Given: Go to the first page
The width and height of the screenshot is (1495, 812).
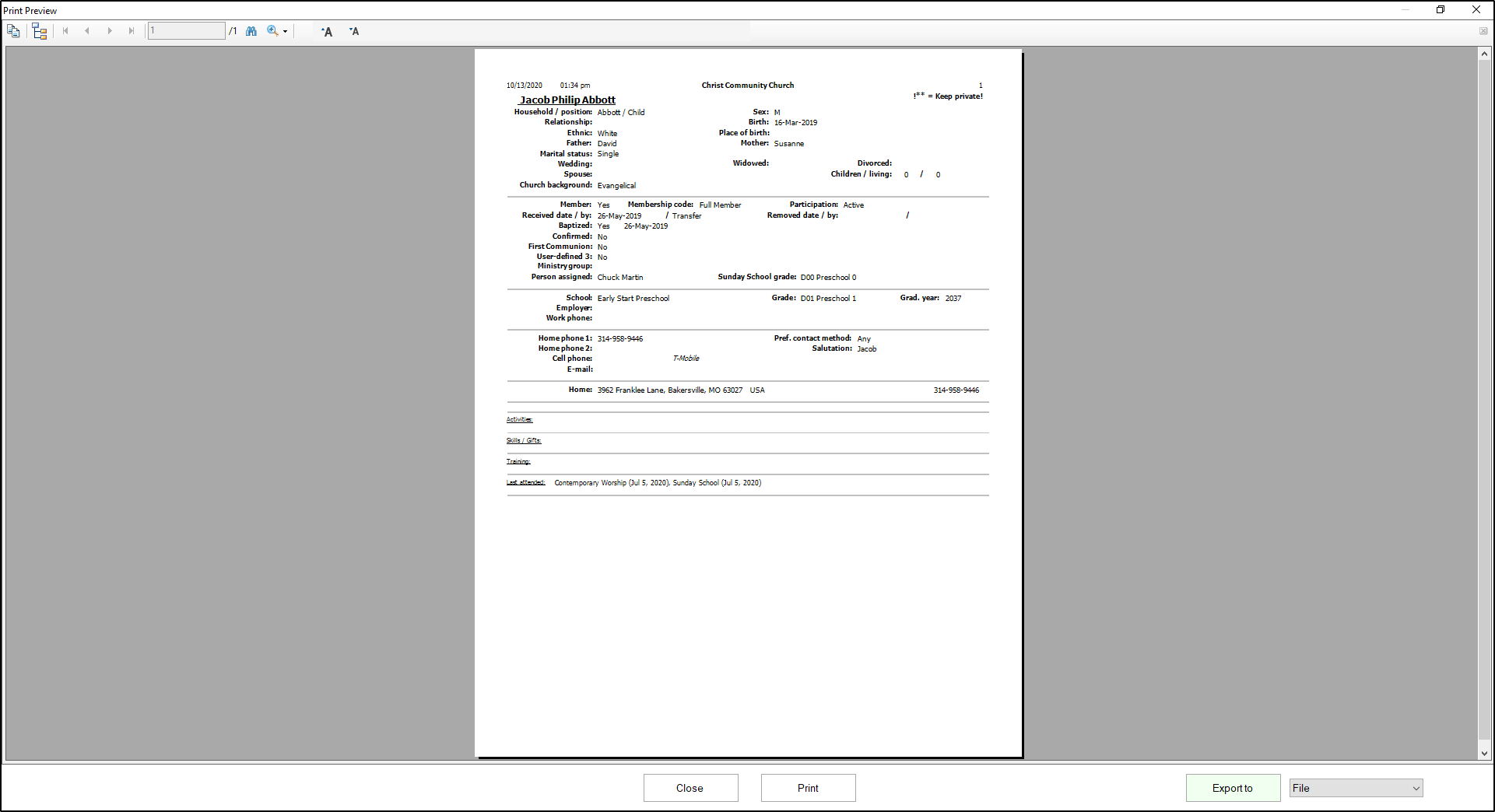Looking at the screenshot, I should coord(65,31).
